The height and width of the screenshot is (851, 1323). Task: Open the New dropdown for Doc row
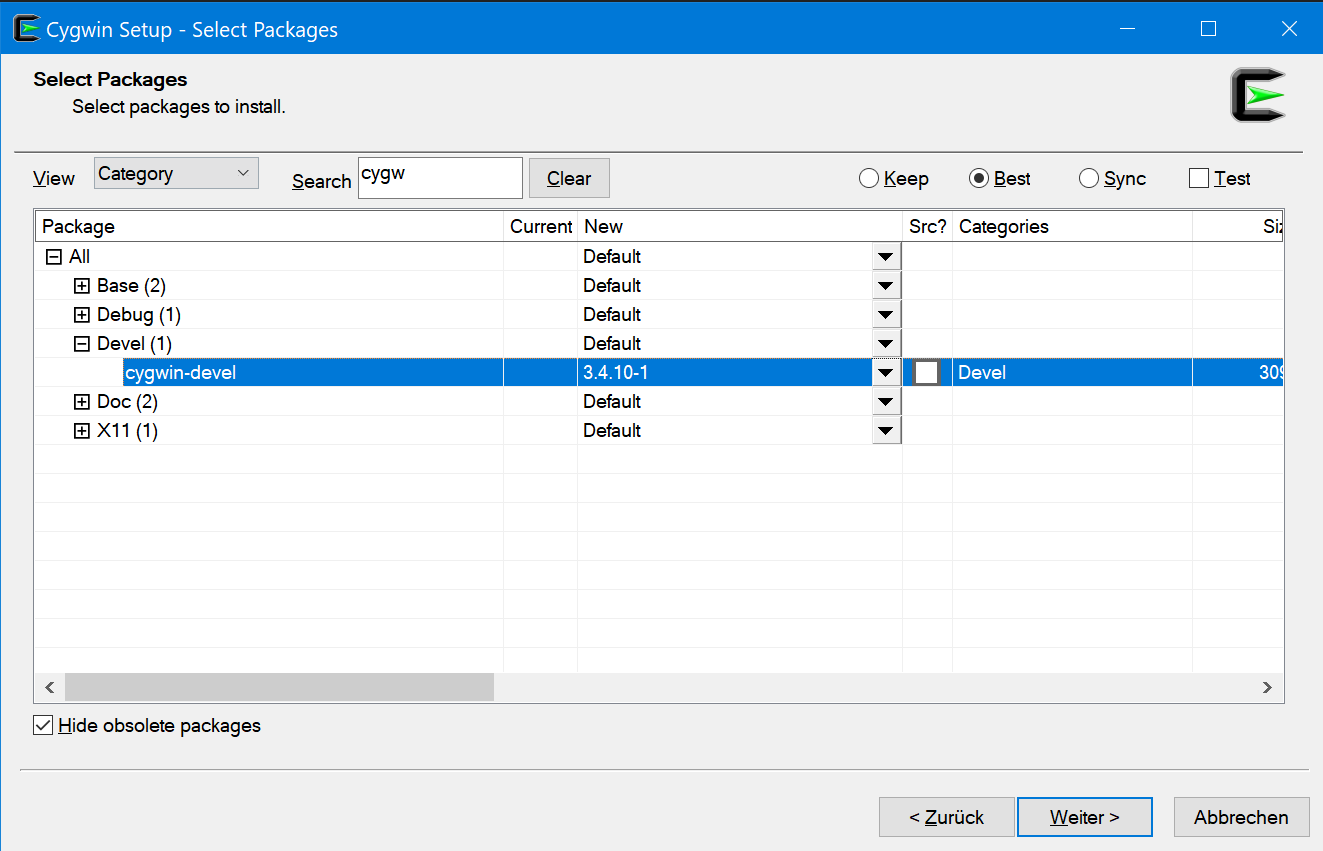tap(886, 402)
